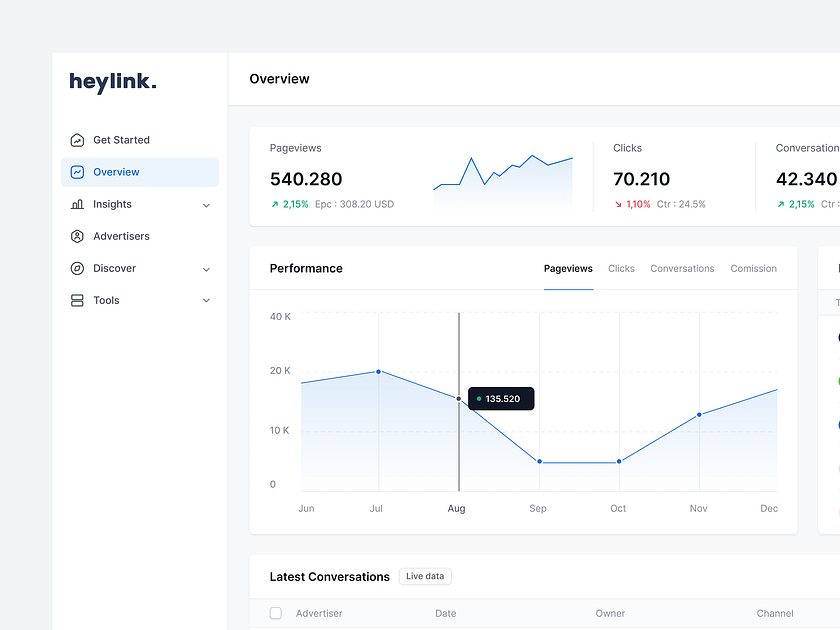Image resolution: width=840 pixels, height=630 pixels.
Task: Click the red decline arrow under Clicks
Action: (617, 203)
